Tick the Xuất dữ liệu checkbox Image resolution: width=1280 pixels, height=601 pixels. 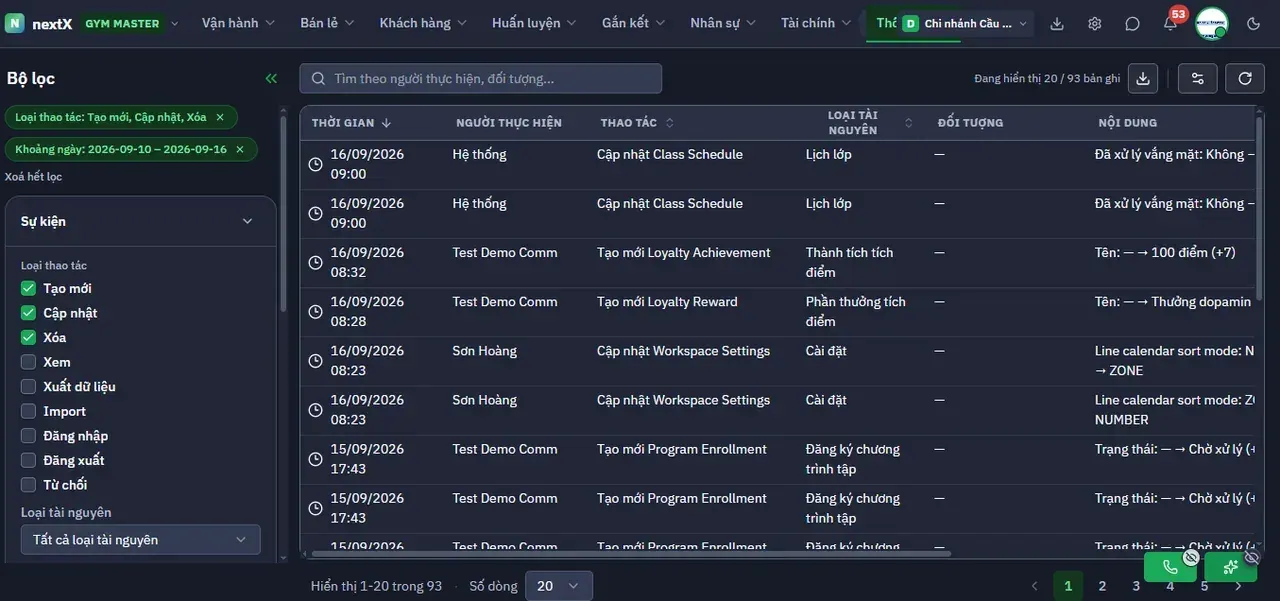point(28,387)
